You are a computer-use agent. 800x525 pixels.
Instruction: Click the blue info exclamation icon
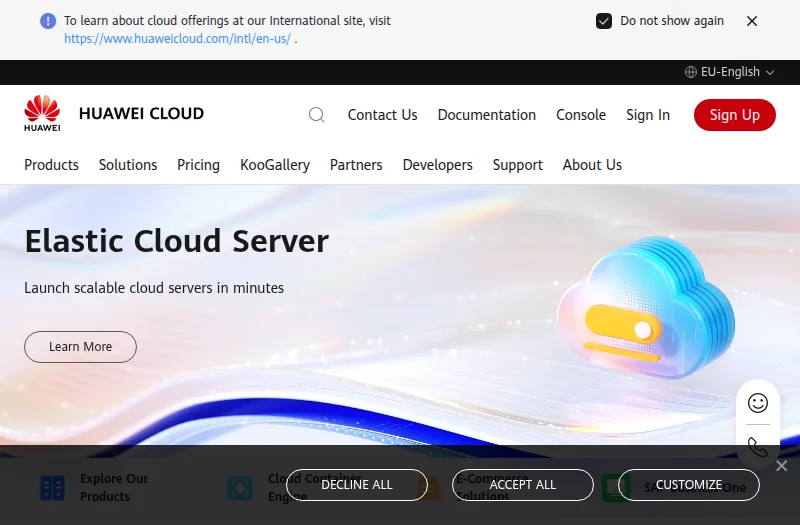[x=48, y=21]
